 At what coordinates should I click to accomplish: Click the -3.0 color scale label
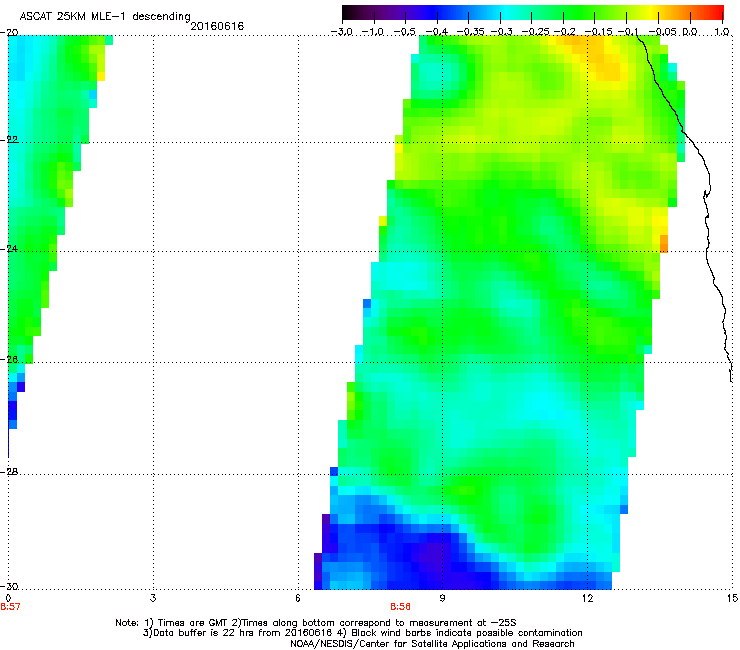(342, 32)
